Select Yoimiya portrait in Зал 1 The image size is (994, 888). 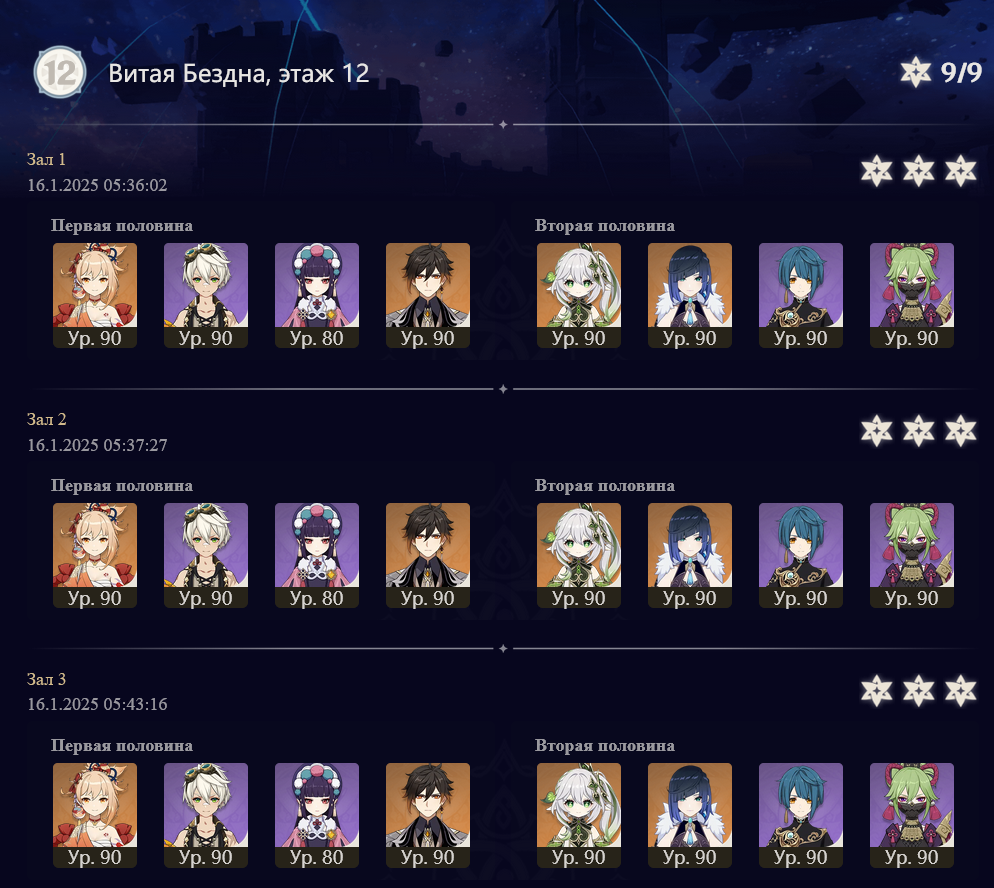95,295
